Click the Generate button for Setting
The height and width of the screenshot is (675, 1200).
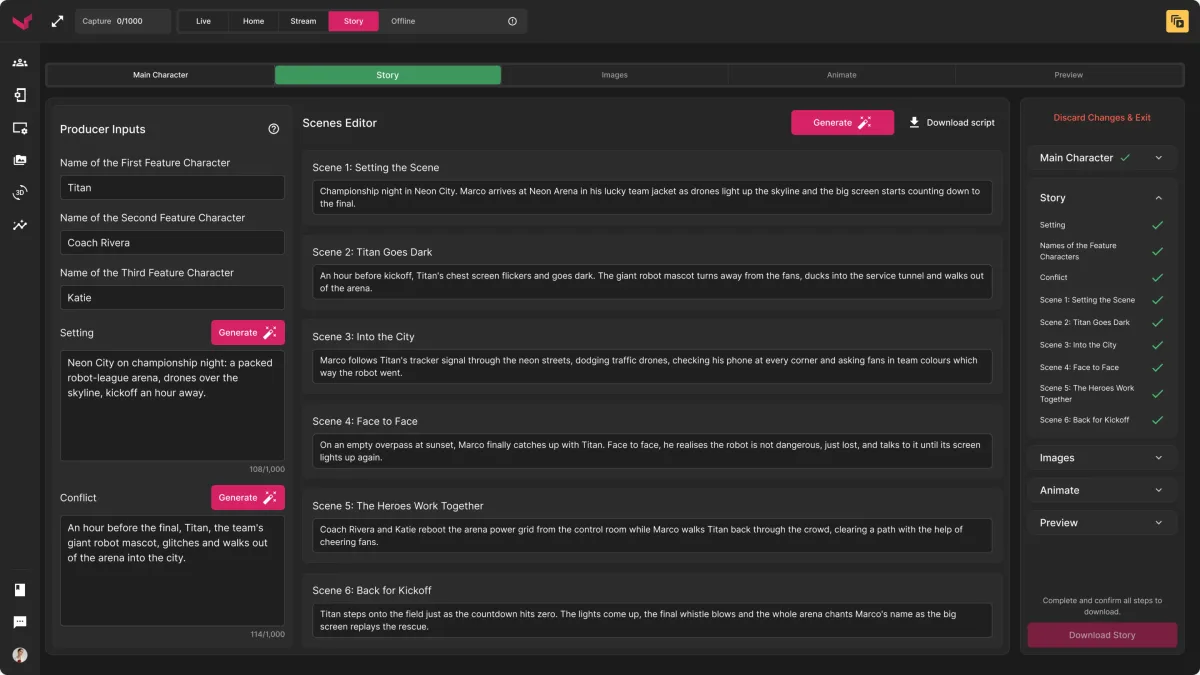point(248,332)
